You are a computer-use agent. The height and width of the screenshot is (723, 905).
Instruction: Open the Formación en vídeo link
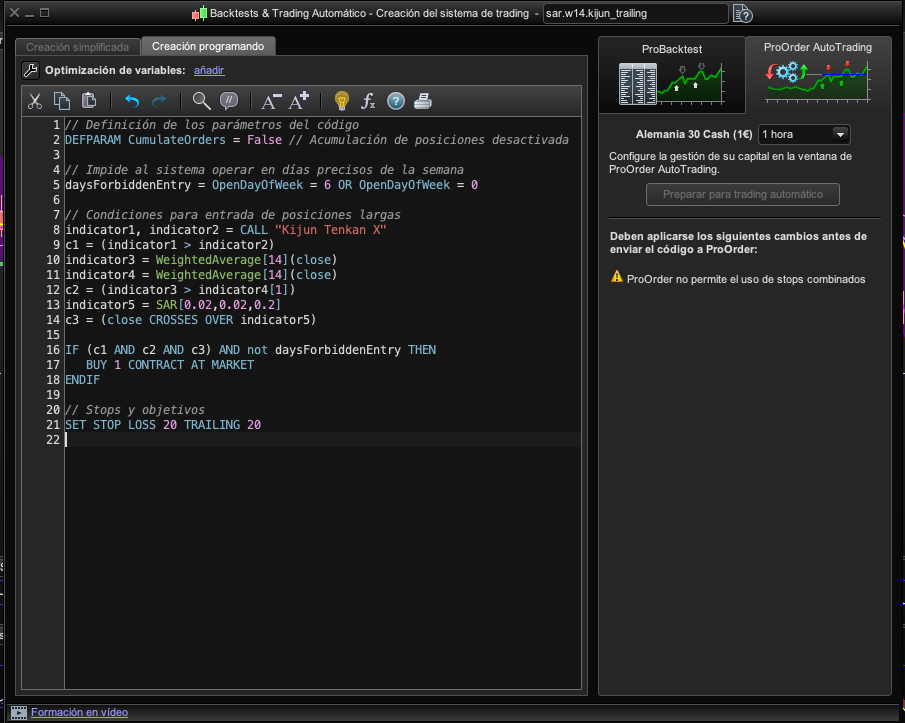pos(79,713)
